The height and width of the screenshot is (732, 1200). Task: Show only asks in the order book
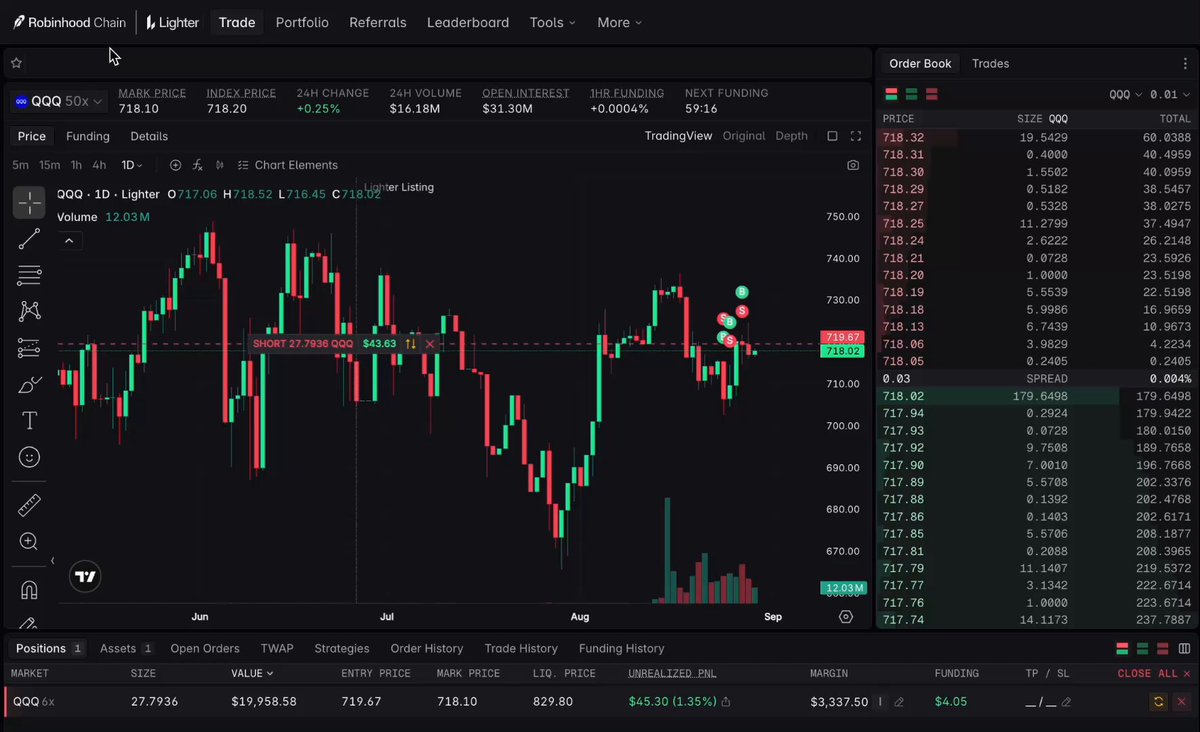coord(931,94)
